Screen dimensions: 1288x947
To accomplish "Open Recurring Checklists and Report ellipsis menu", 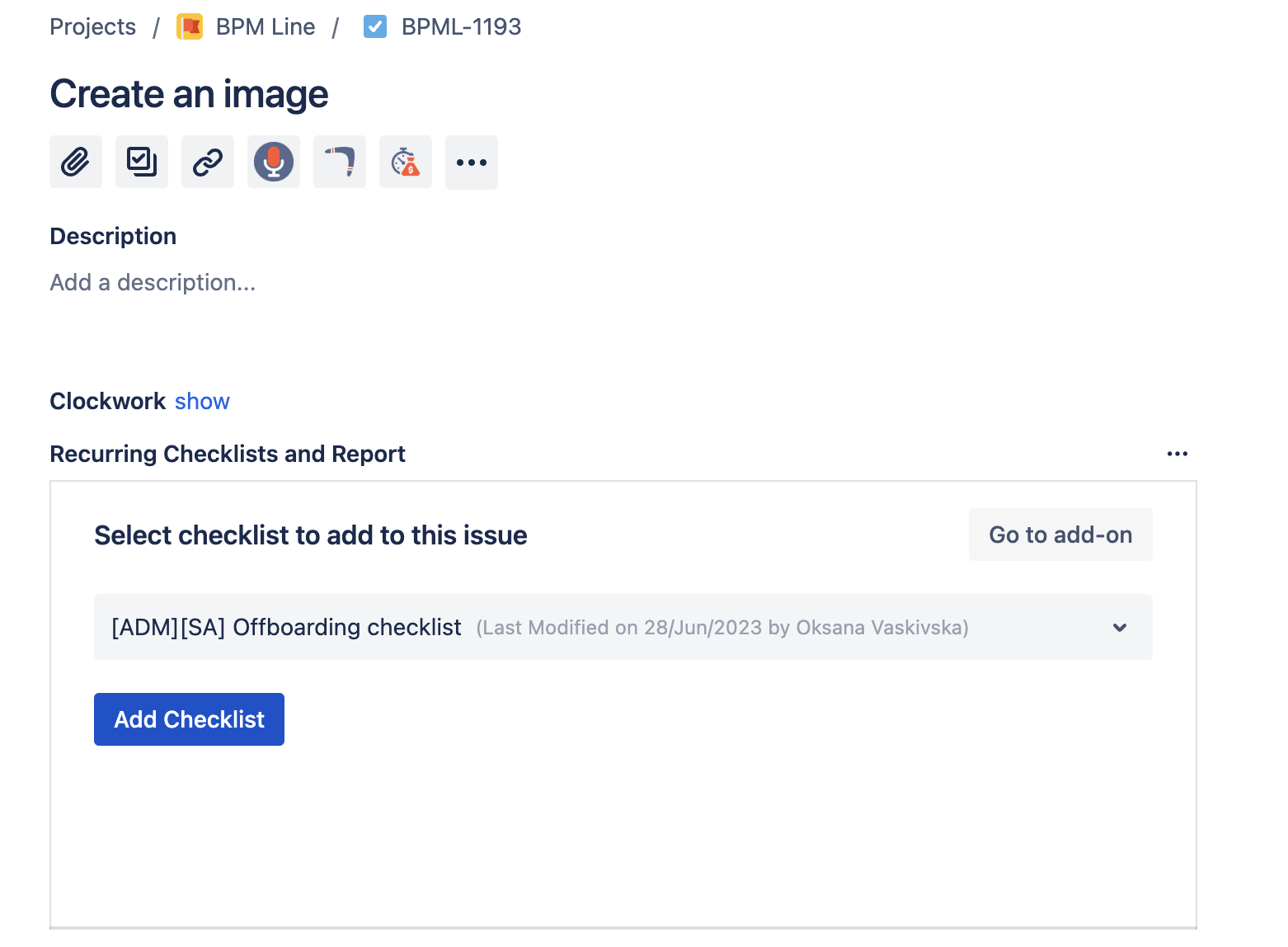I will pyautogui.click(x=1177, y=454).
